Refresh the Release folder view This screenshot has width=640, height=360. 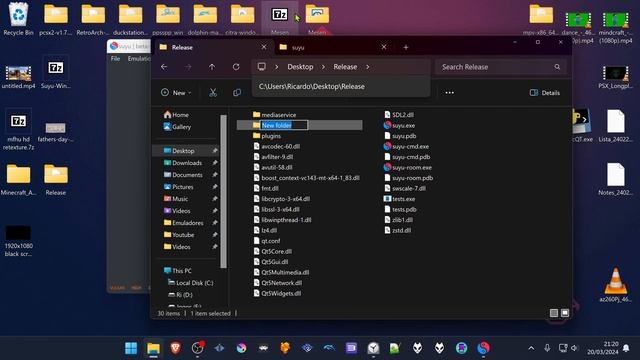[x=236, y=67]
